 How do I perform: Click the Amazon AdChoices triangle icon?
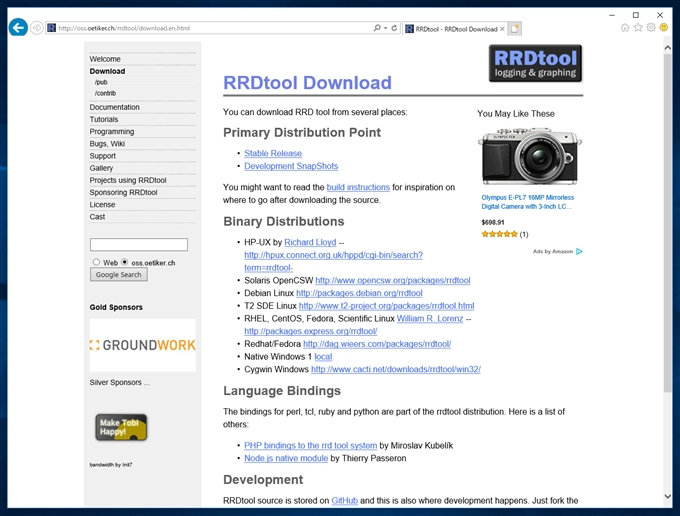[579, 251]
